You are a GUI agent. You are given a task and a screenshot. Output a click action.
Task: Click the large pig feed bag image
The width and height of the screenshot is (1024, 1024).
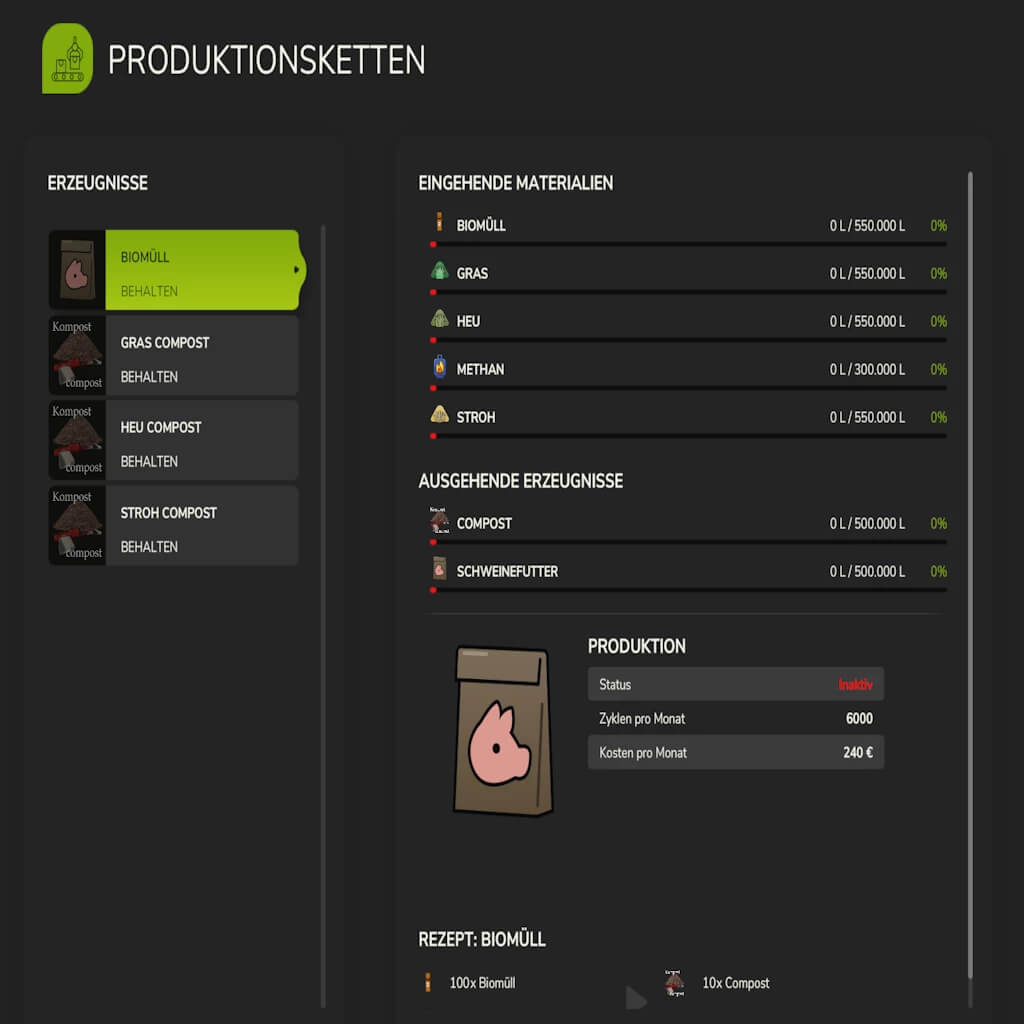pos(503,730)
